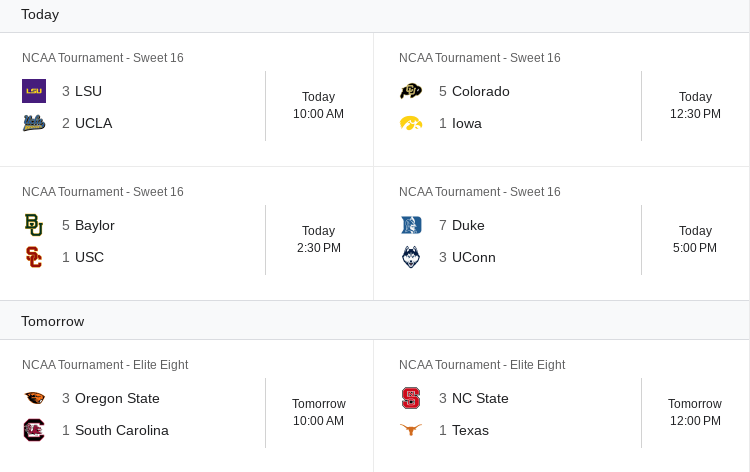
Task: Open the LSU team name link
Action: click(x=88, y=91)
